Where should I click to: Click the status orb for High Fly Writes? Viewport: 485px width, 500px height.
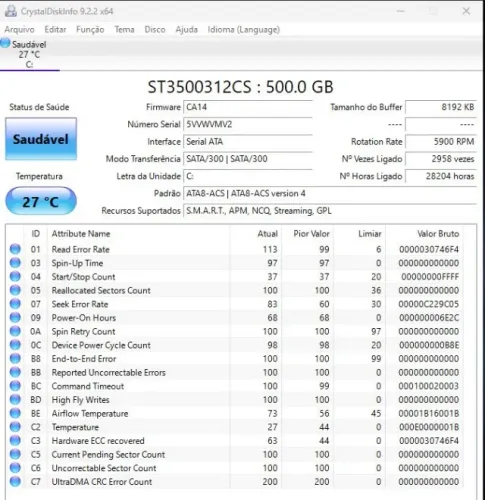point(15,399)
